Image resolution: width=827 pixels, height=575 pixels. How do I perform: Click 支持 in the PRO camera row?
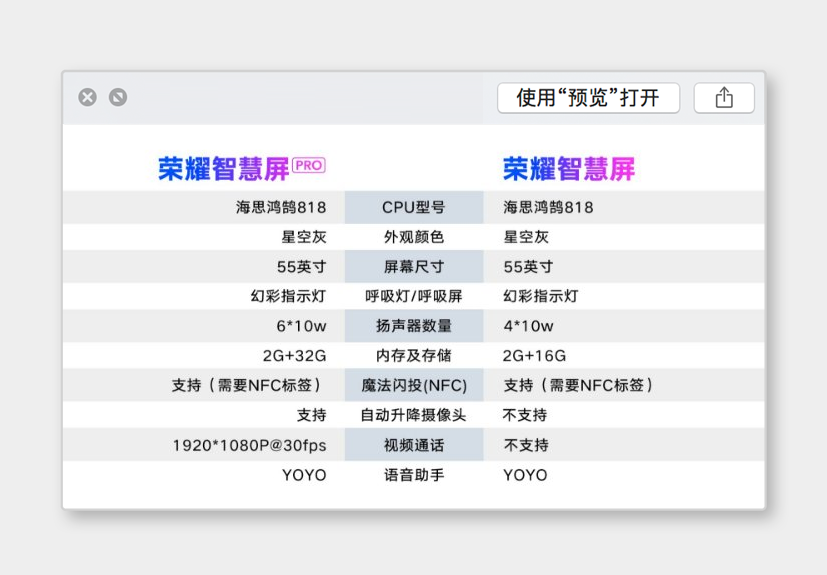pos(311,415)
